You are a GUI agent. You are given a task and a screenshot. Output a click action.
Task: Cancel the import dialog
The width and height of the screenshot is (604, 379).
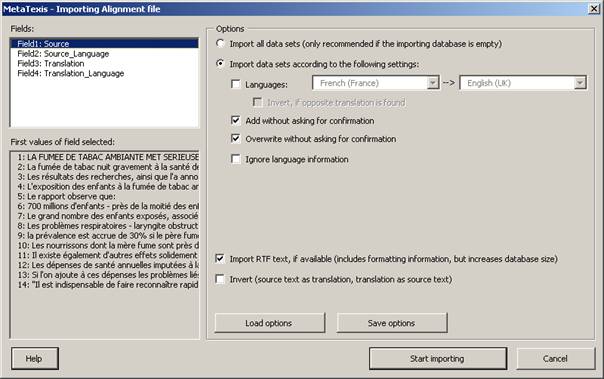click(x=555, y=359)
